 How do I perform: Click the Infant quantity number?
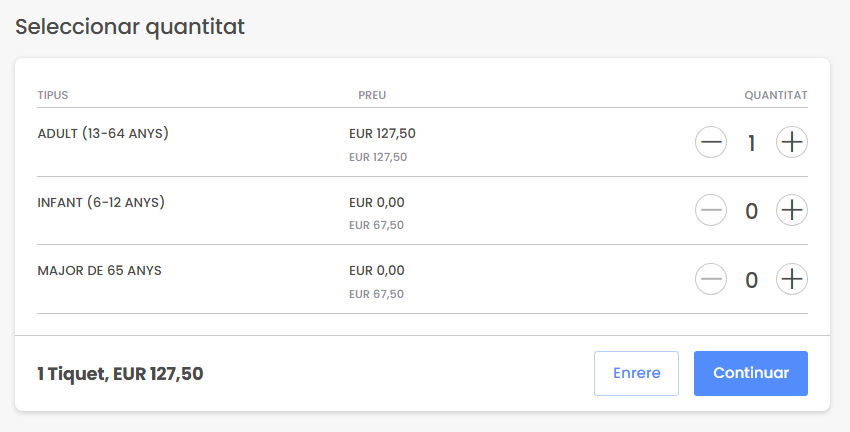[751, 211]
